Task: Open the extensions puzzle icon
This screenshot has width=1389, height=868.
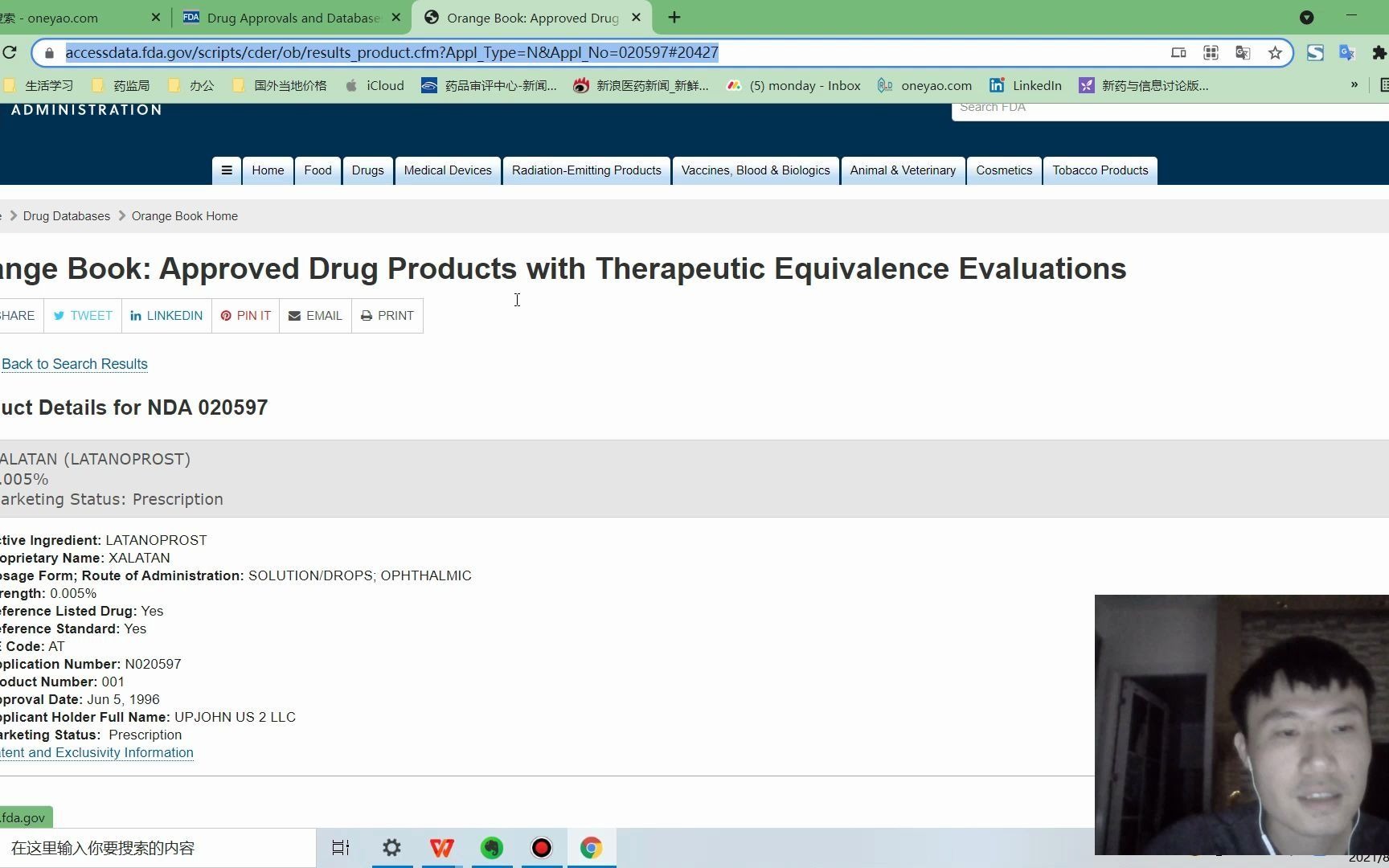Action: click(1379, 53)
